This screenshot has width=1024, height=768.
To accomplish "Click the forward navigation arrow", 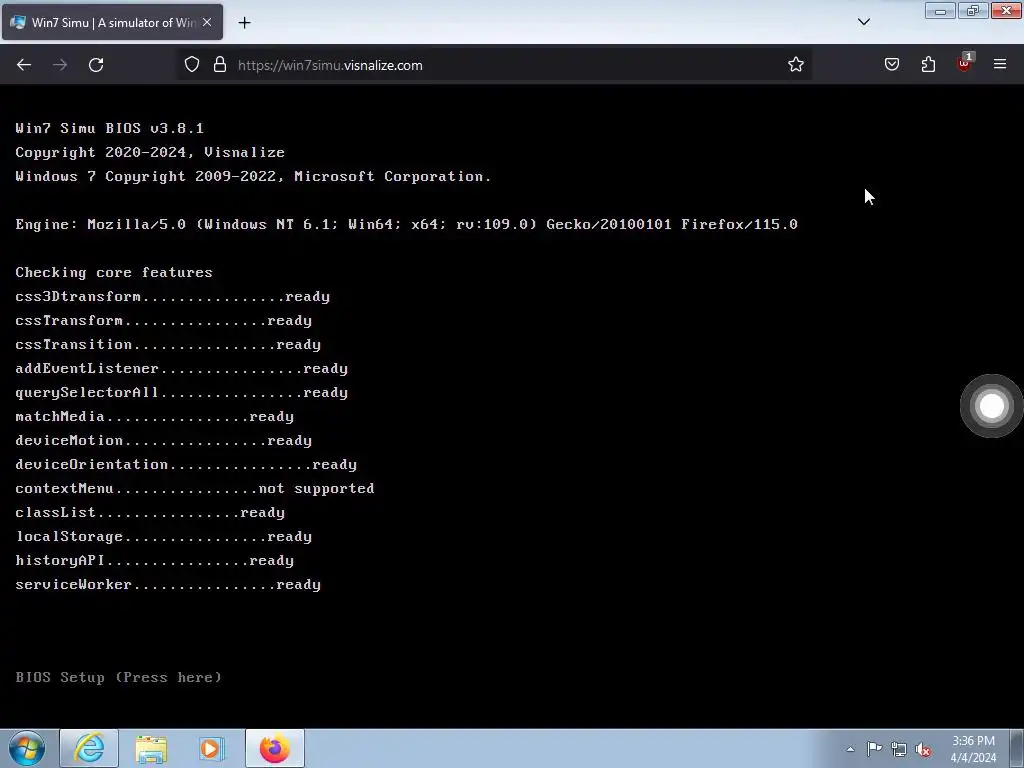I will click(60, 65).
